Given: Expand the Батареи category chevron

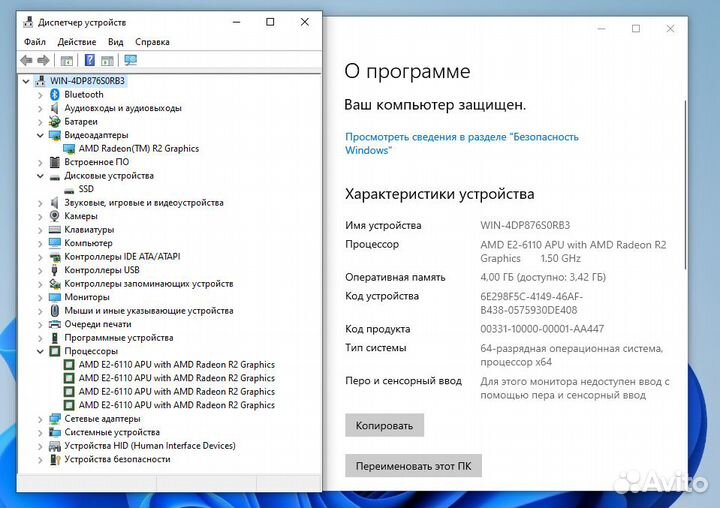Looking at the screenshot, I should (40, 122).
